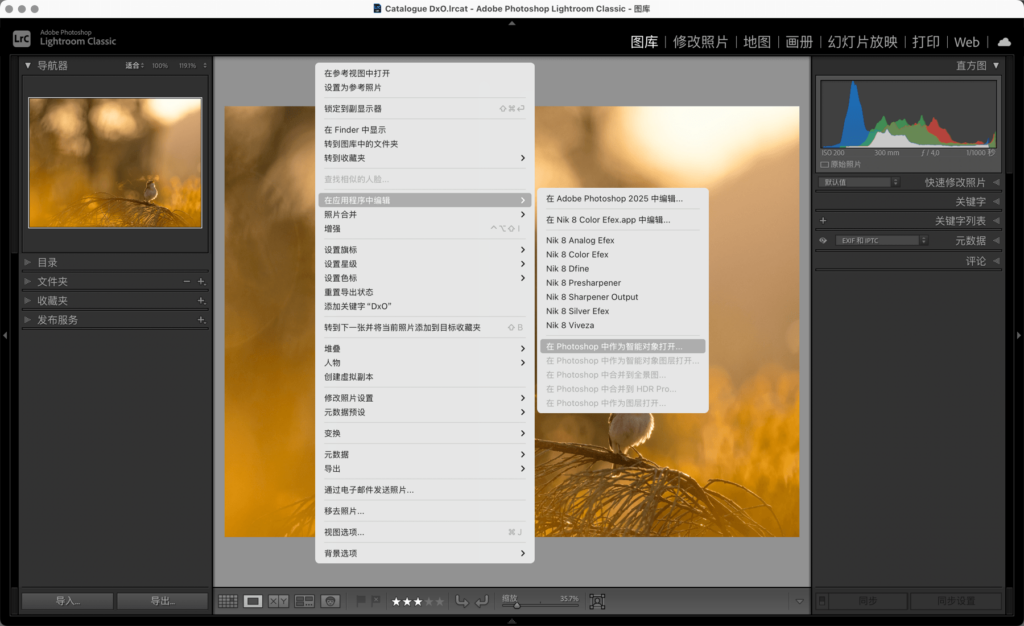The height and width of the screenshot is (626, 1024).
Task: Open the 默认值 preset dropdown
Action: click(859, 182)
